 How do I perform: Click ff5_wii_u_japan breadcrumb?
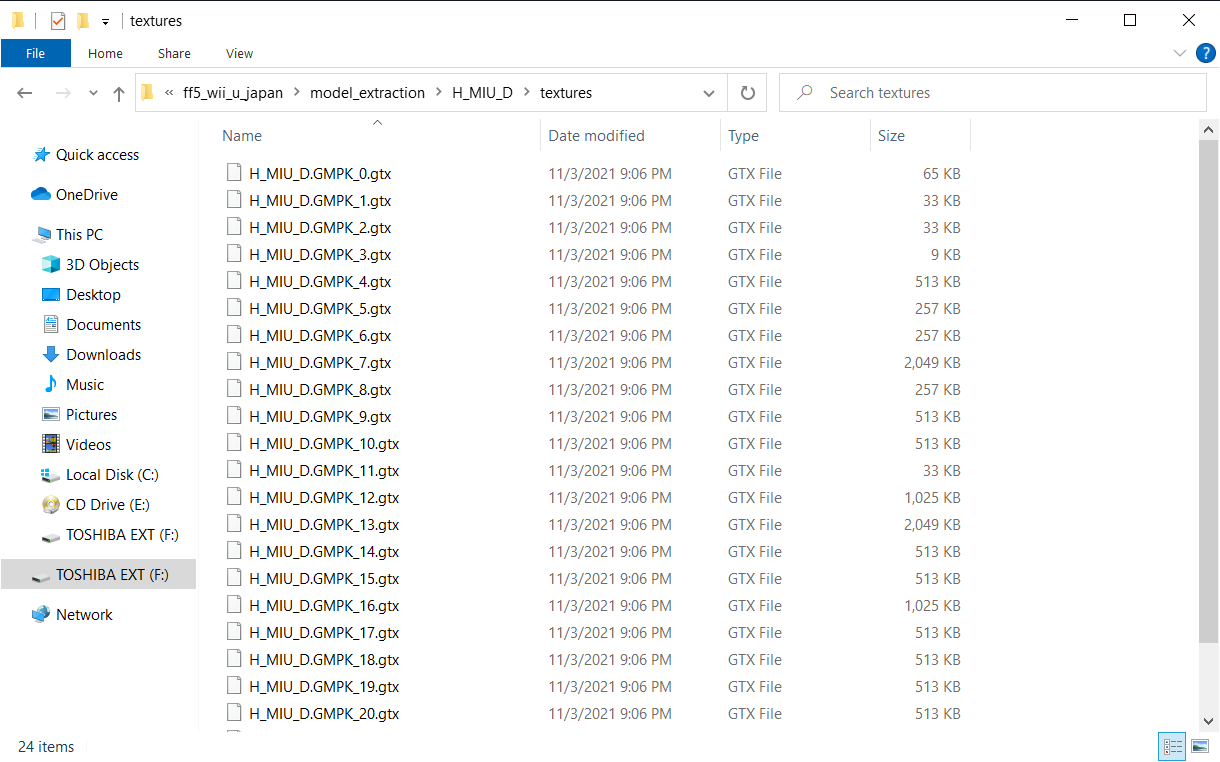point(233,93)
